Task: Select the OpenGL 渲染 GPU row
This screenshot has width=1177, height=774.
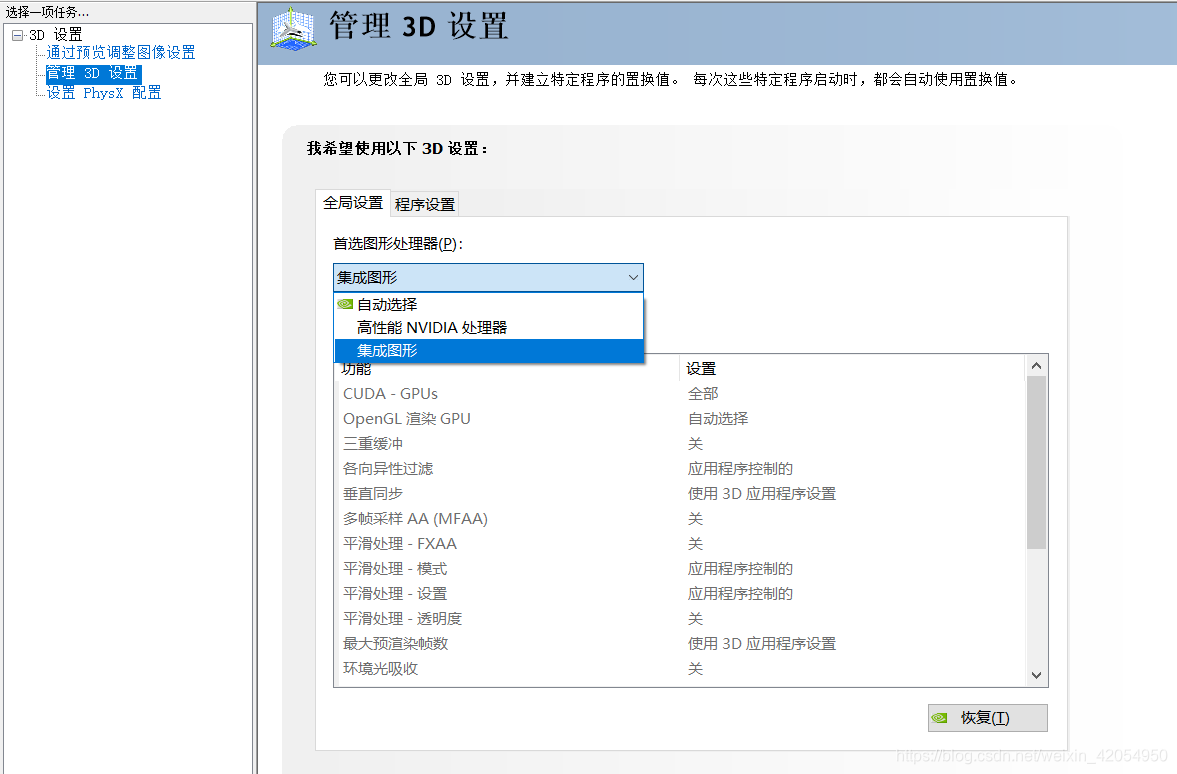Action: (680, 419)
